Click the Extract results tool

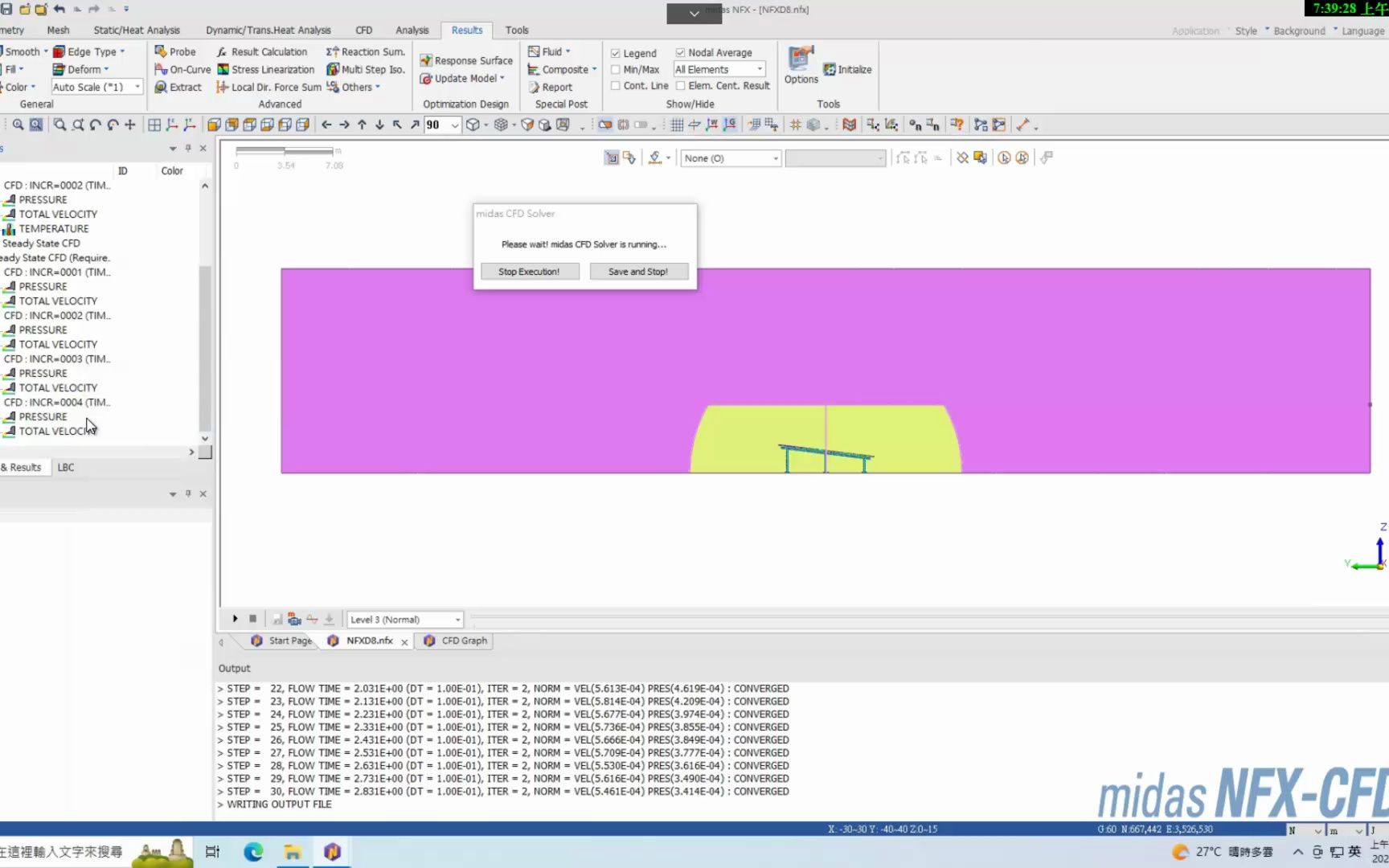(178, 87)
